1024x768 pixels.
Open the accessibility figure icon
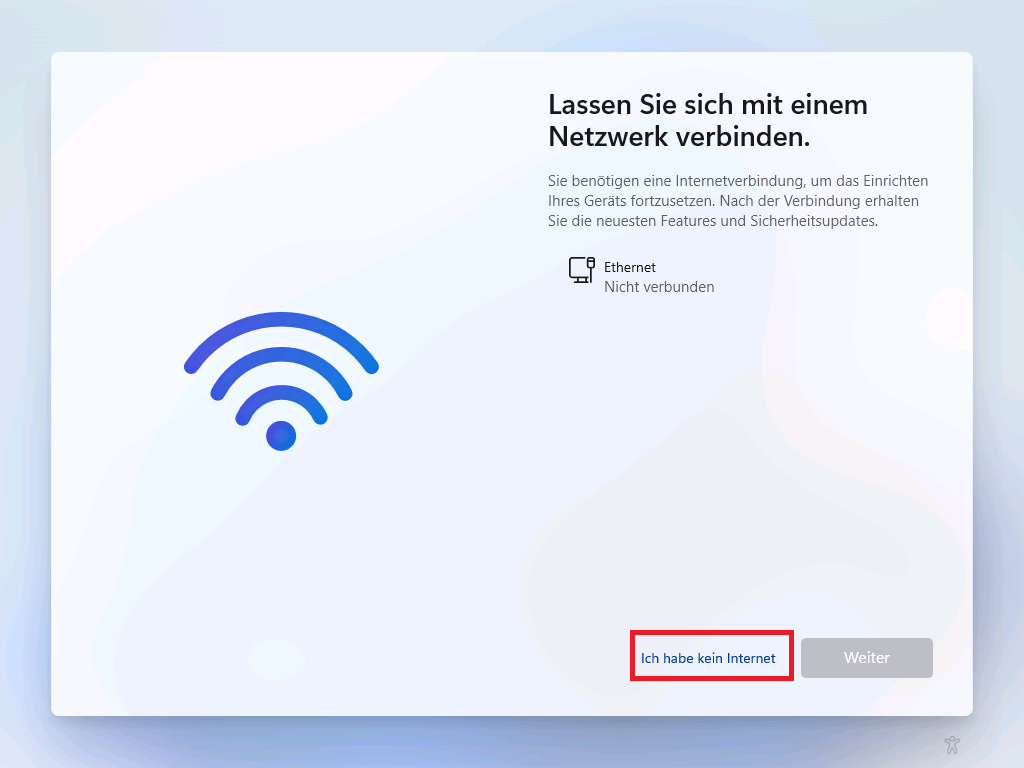952,744
